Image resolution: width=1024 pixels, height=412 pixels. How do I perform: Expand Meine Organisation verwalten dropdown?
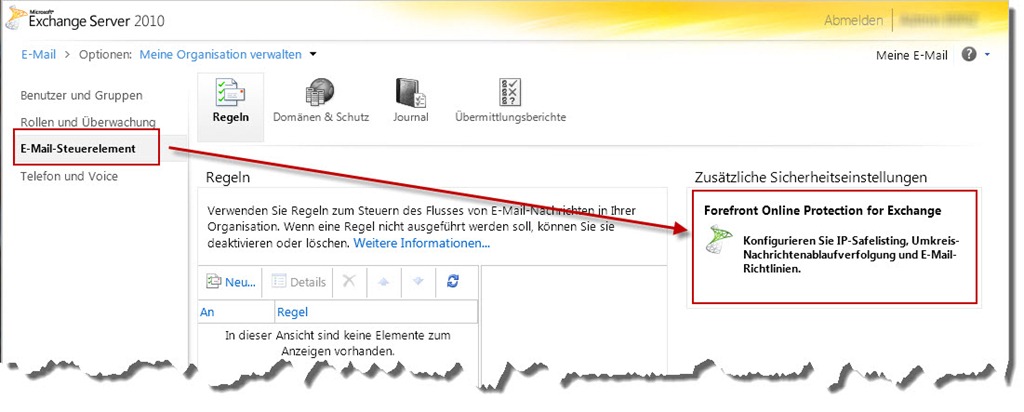coord(313,54)
